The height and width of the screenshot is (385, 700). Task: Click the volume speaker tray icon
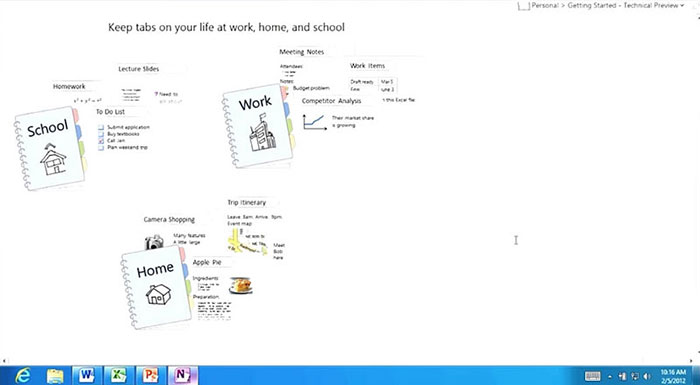(647, 377)
